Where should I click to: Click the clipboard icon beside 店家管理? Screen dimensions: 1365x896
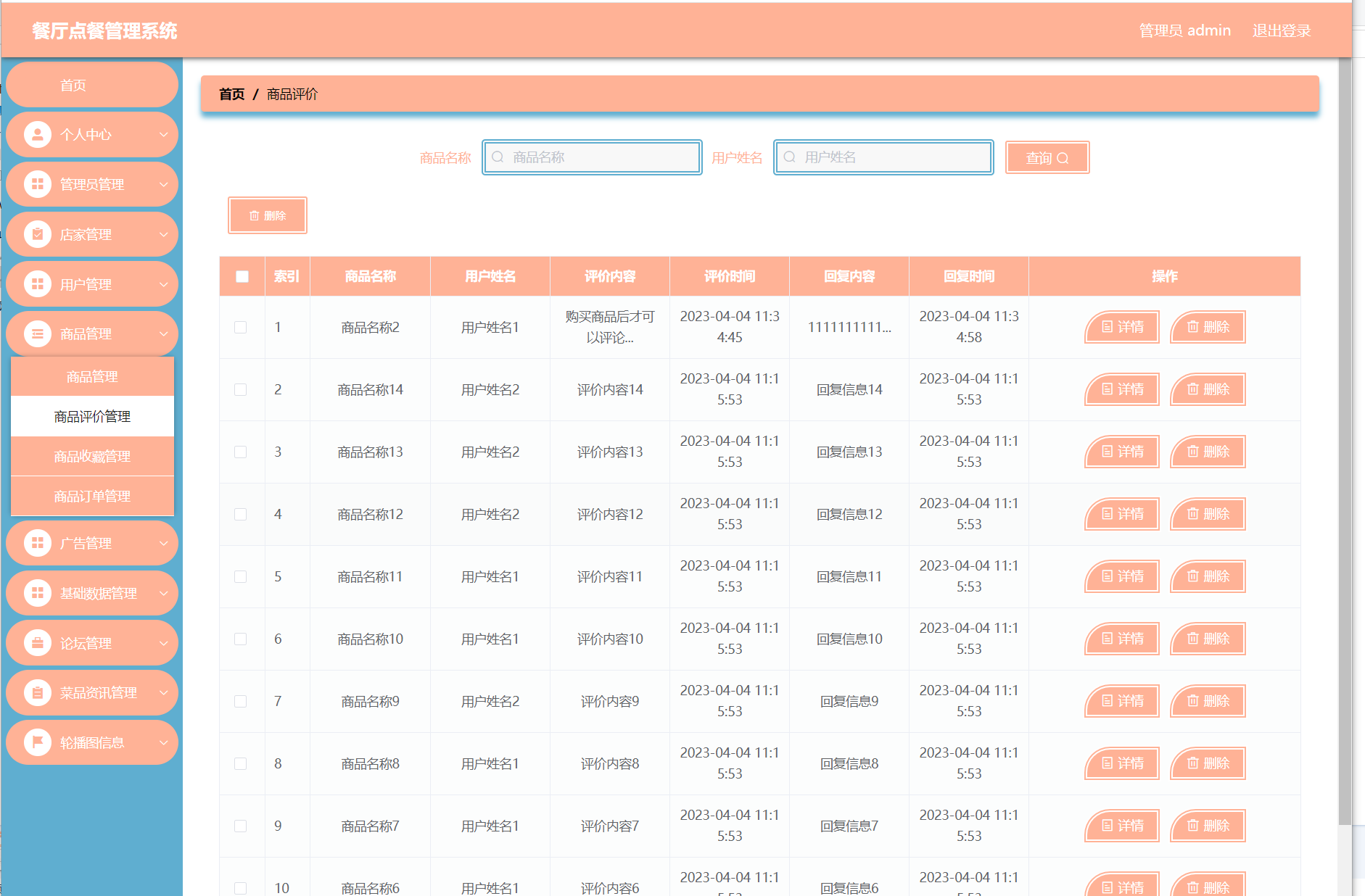[38, 234]
